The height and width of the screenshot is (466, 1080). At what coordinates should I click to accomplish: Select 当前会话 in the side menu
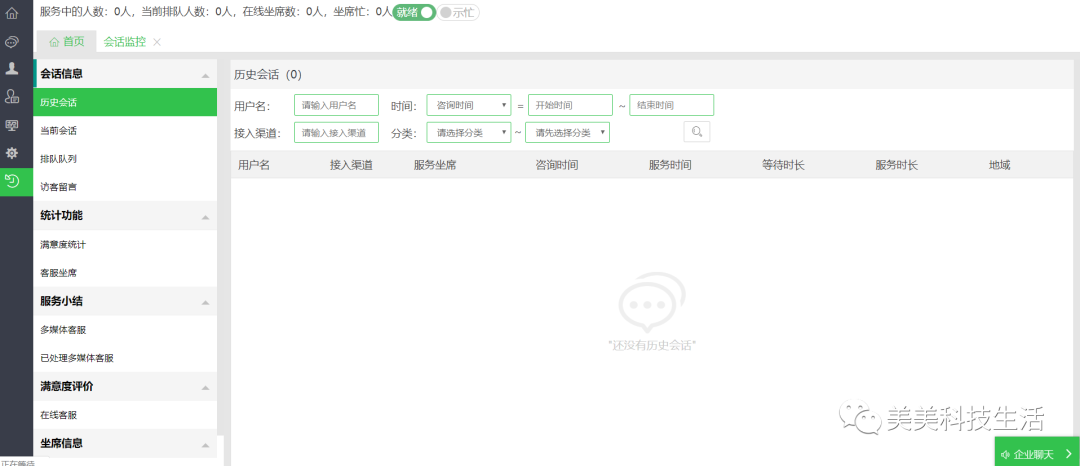[x=125, y=131]
